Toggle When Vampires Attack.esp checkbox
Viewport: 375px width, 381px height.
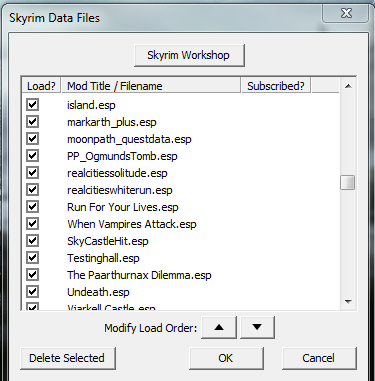click(33, 224)
